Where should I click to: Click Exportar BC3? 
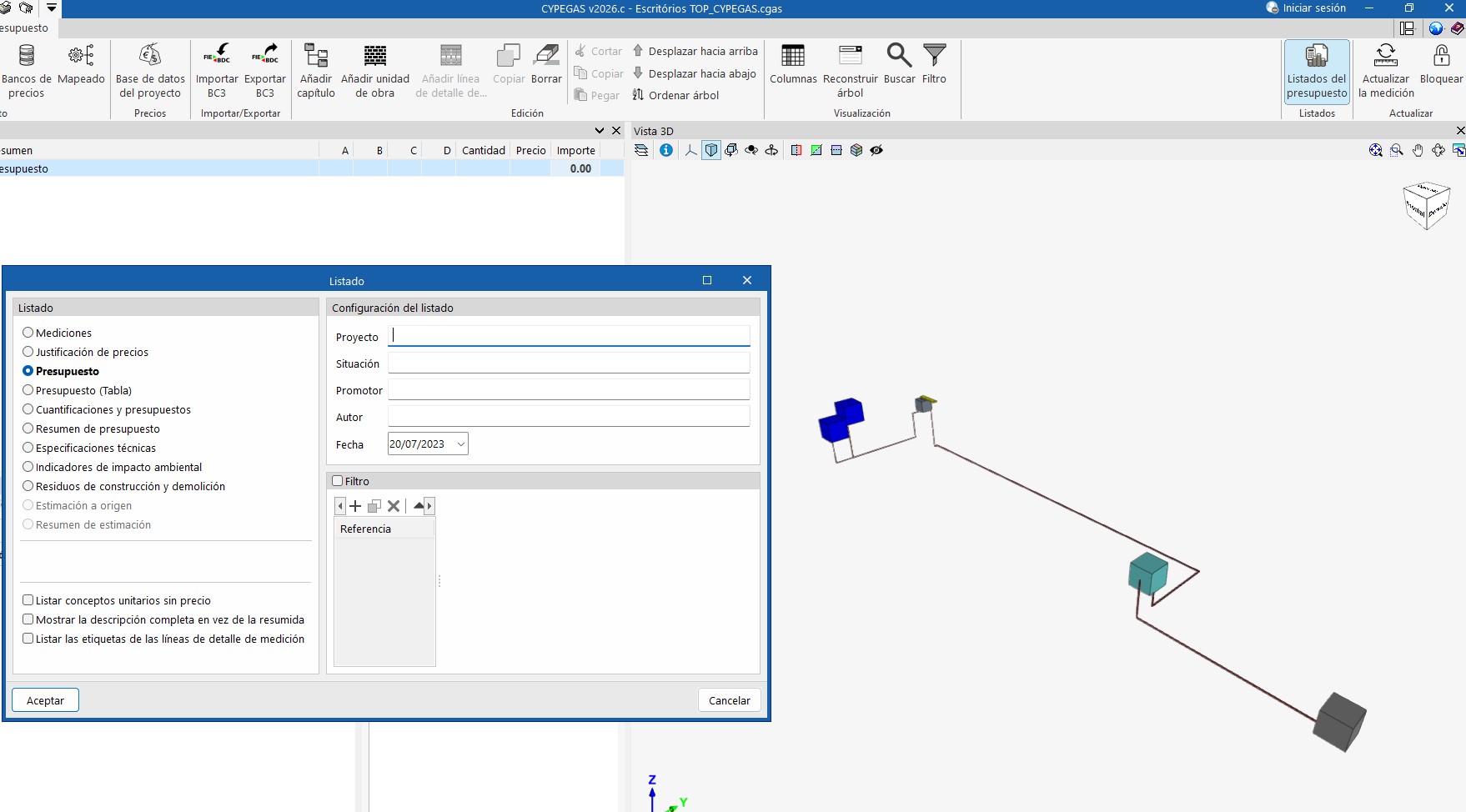(265, 71)
